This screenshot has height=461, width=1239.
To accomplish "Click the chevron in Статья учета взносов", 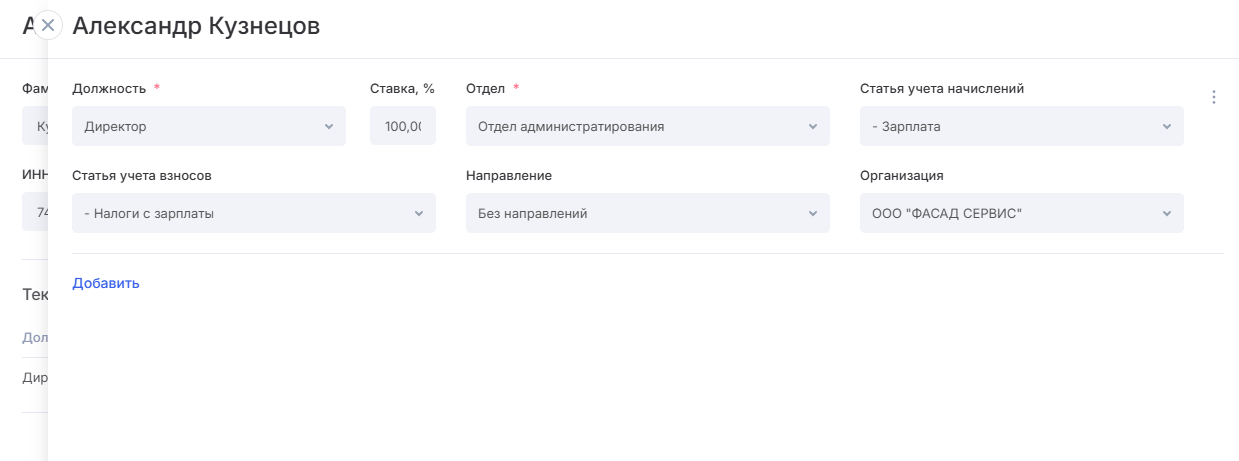I will click(419, 213).
